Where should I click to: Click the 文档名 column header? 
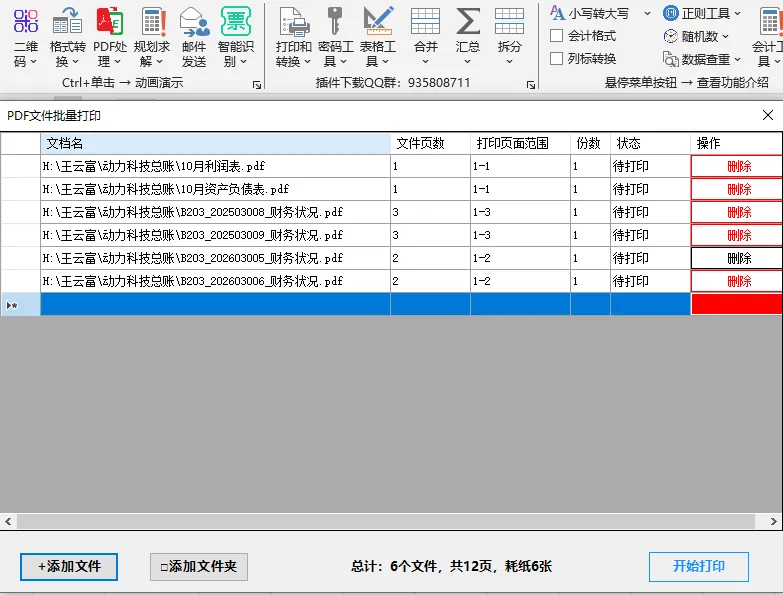tap(215, 144)
